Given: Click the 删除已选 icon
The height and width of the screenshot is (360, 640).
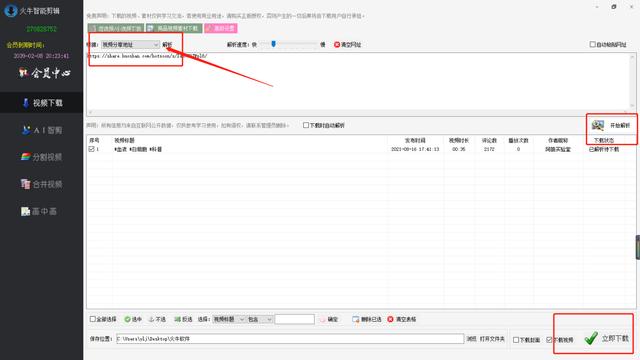Looking at the screenshot, I should [x=356, y=319].
